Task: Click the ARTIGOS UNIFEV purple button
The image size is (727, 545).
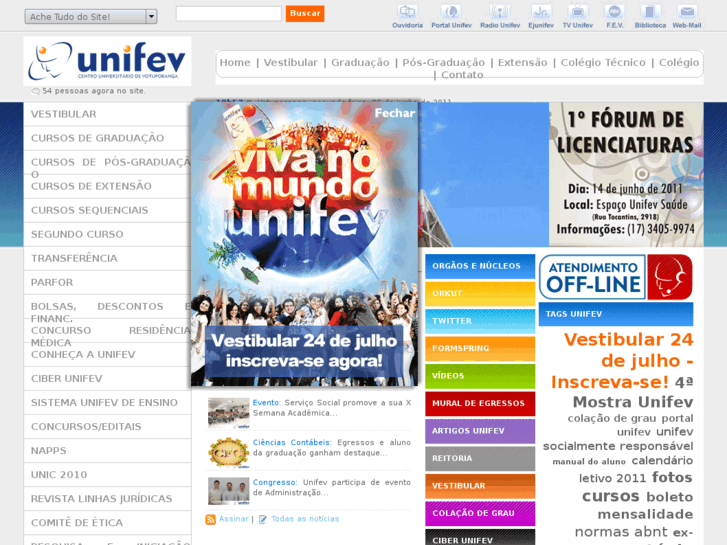Action: 480,431
